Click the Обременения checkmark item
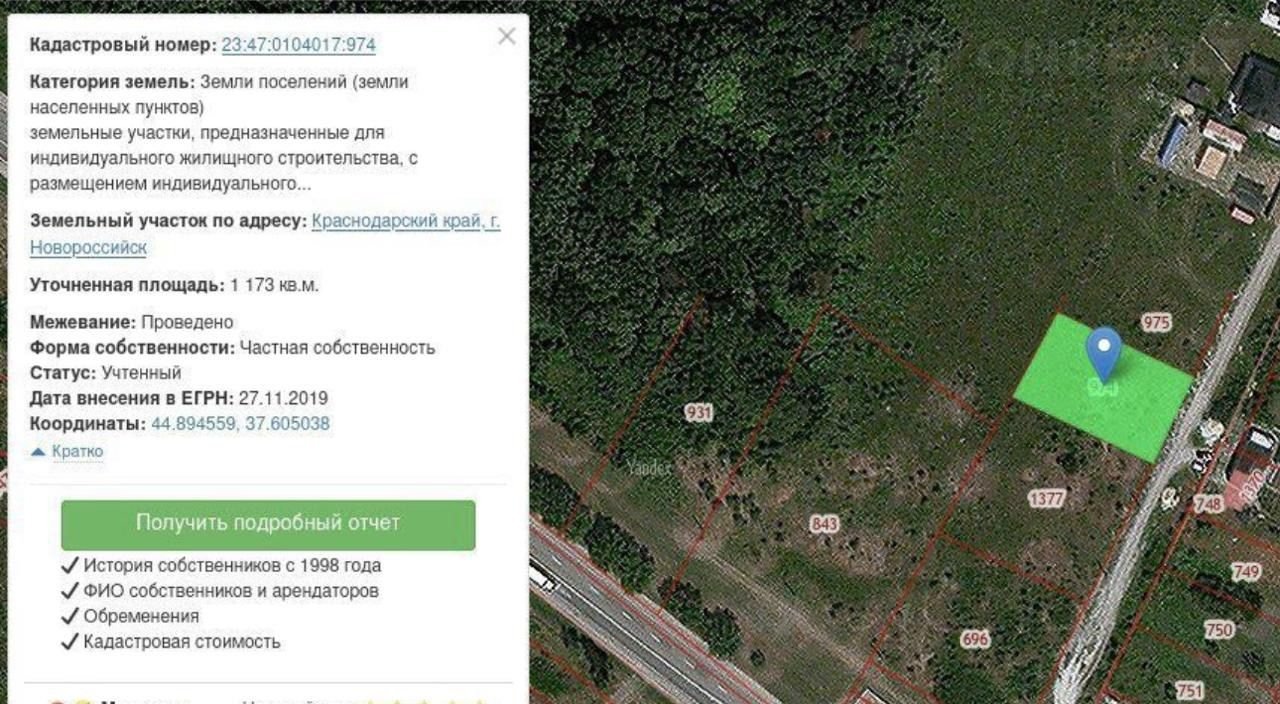 click(x=130, y=616)
